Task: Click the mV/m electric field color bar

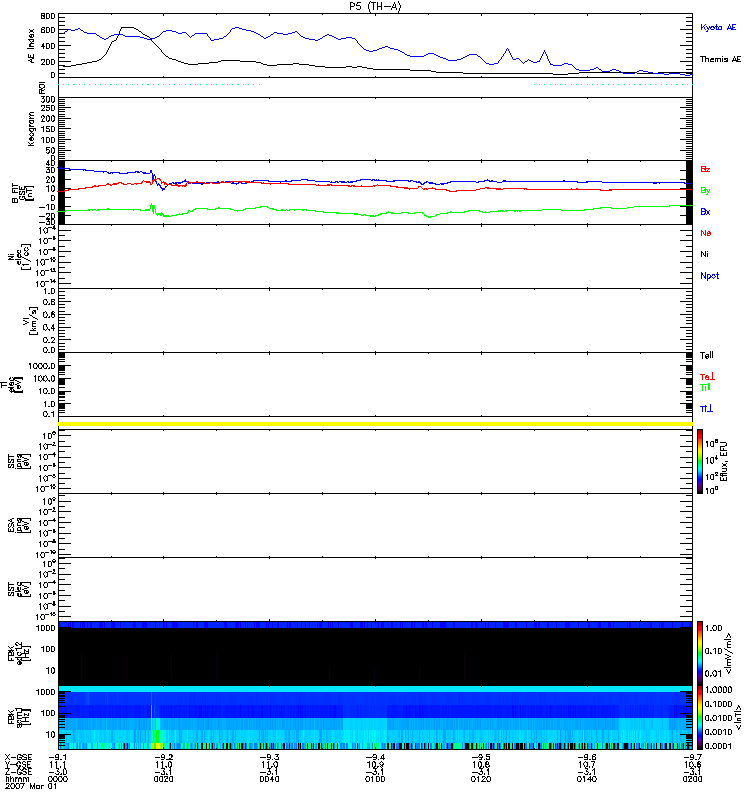Action: click(700, 654)
